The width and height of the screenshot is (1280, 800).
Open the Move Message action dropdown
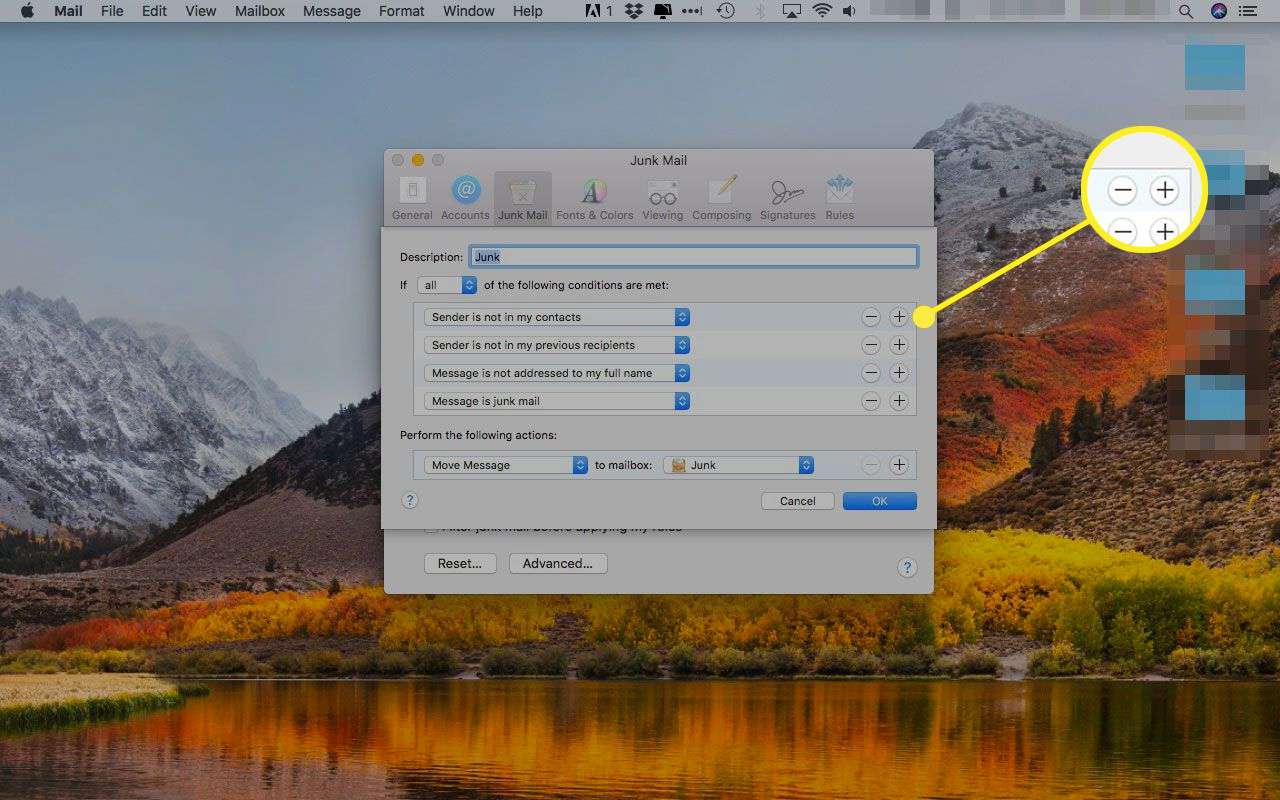(x=505, y=465)
